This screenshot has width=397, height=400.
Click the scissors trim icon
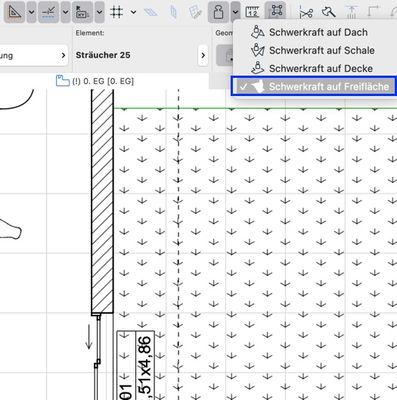[x=306, y=13]
